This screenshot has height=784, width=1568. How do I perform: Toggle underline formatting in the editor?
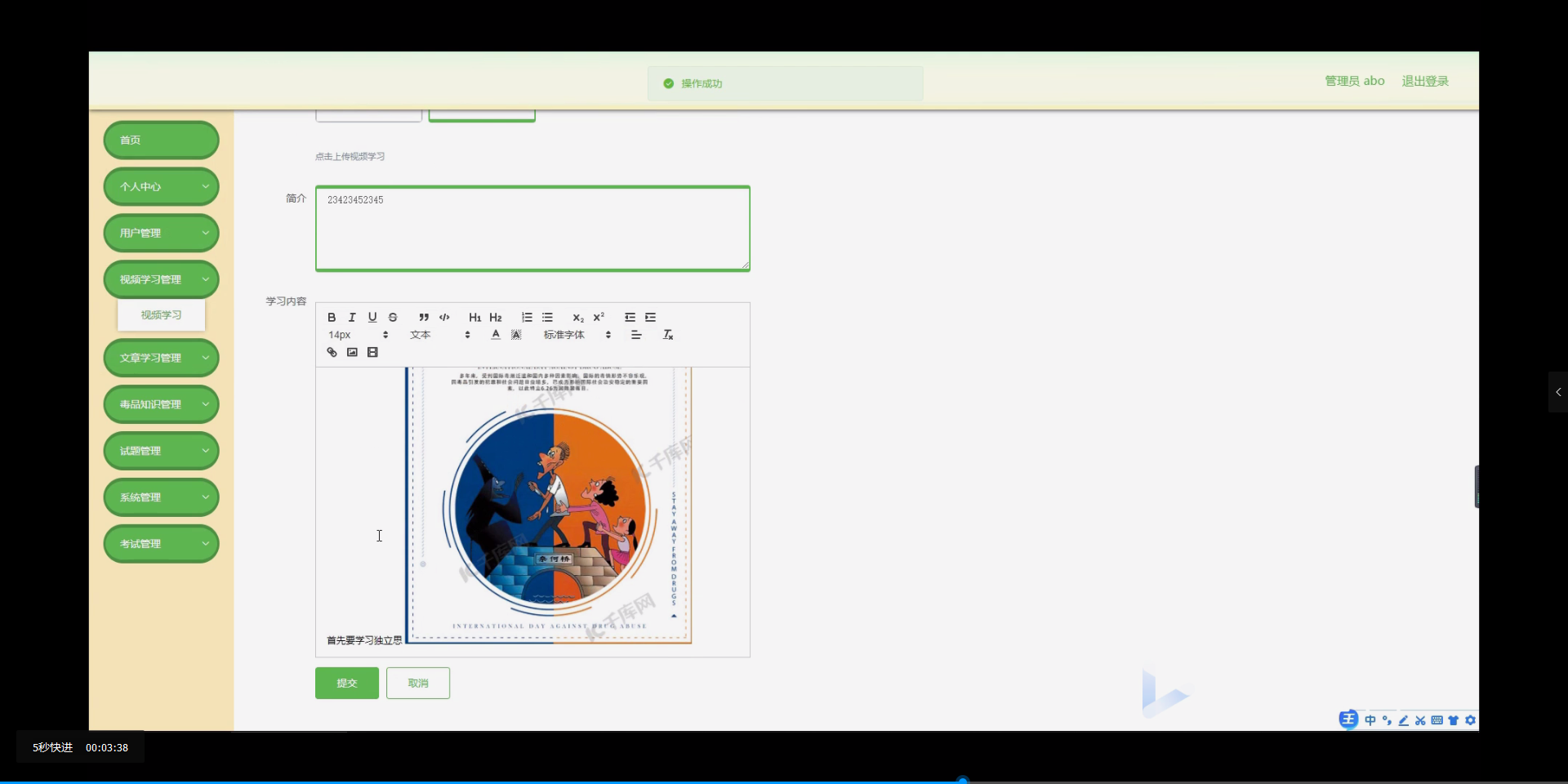[x=372, y=317]
